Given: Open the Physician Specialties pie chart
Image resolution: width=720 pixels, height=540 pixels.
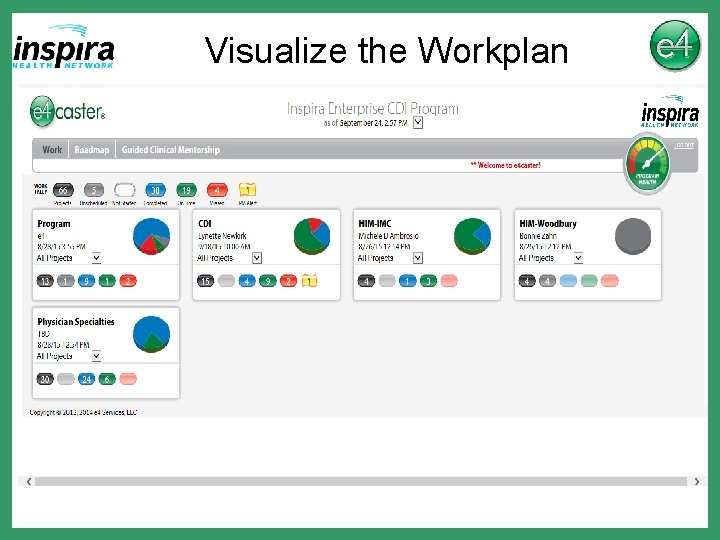Looking at the screenshot, I should (152, 334).
